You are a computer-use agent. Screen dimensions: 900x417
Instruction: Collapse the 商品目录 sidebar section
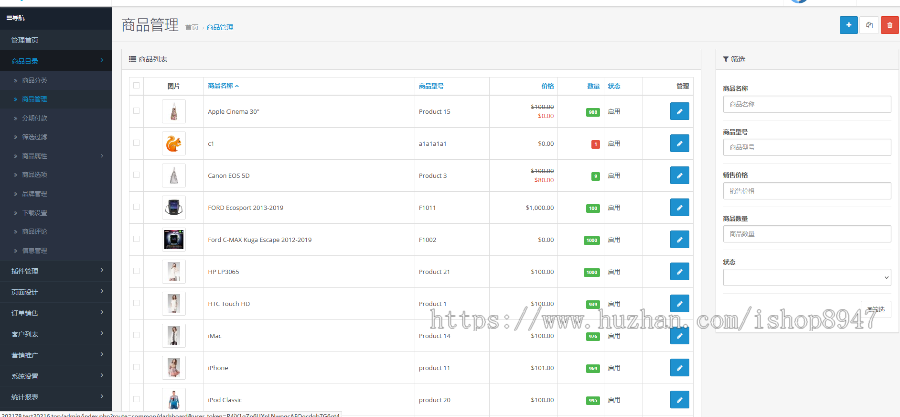pyautogui.click(x=56, y=60)
